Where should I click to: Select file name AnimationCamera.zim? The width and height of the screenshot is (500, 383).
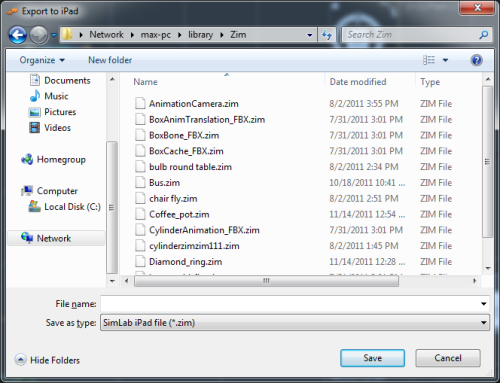(x=194, y=104)
